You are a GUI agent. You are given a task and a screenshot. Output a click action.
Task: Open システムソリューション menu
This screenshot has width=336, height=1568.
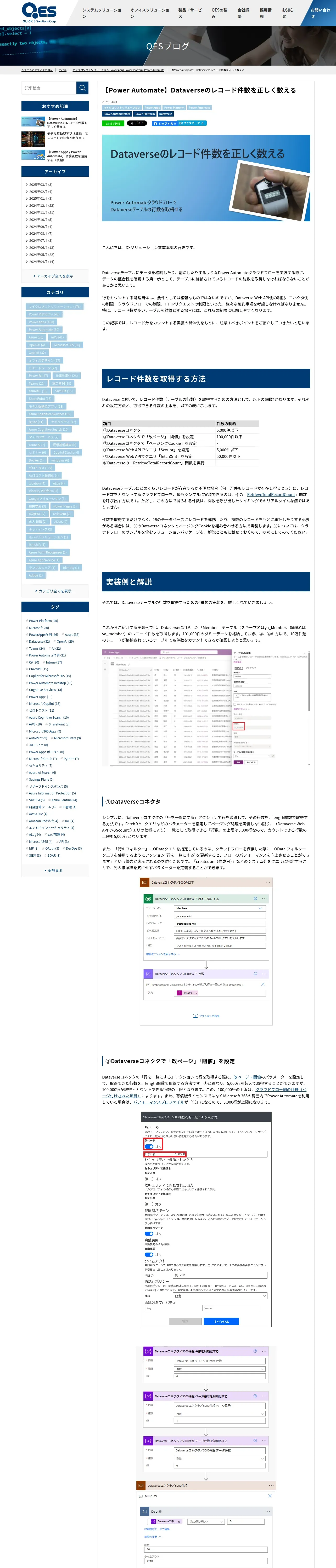[102, 13]
